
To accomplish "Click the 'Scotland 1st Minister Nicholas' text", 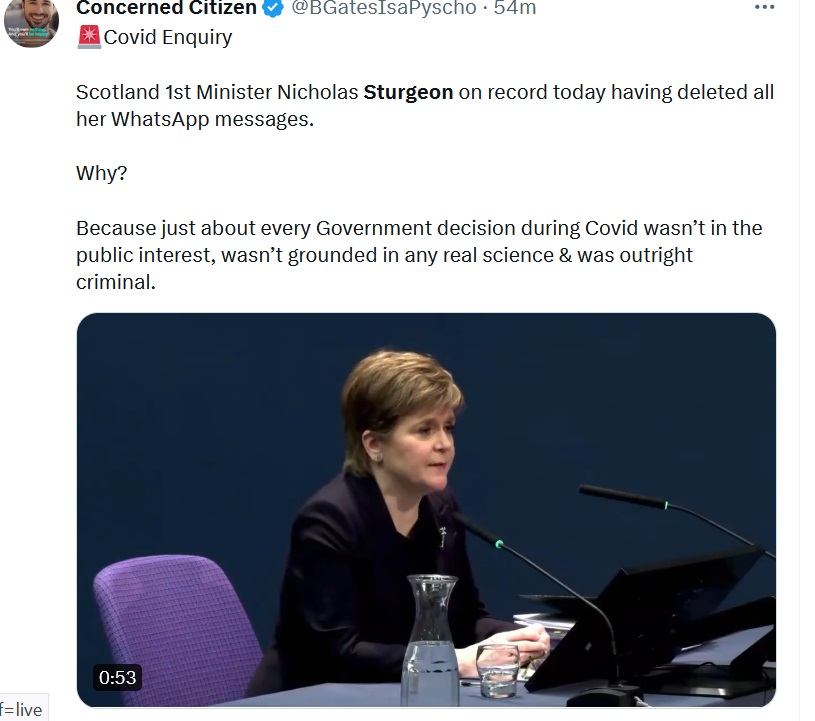I will (217, 93).
